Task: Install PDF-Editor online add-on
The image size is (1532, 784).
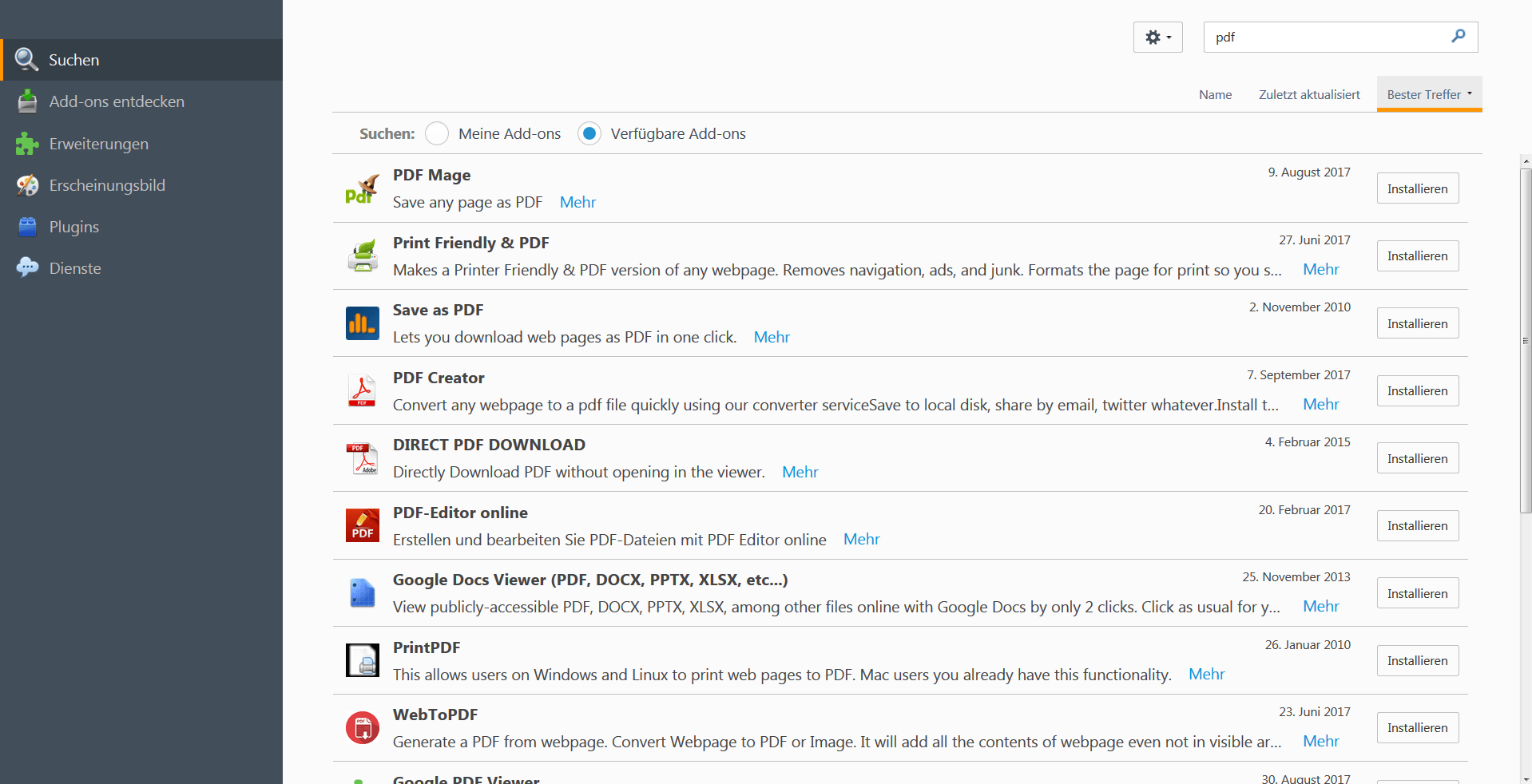Action: (1418, 525)
